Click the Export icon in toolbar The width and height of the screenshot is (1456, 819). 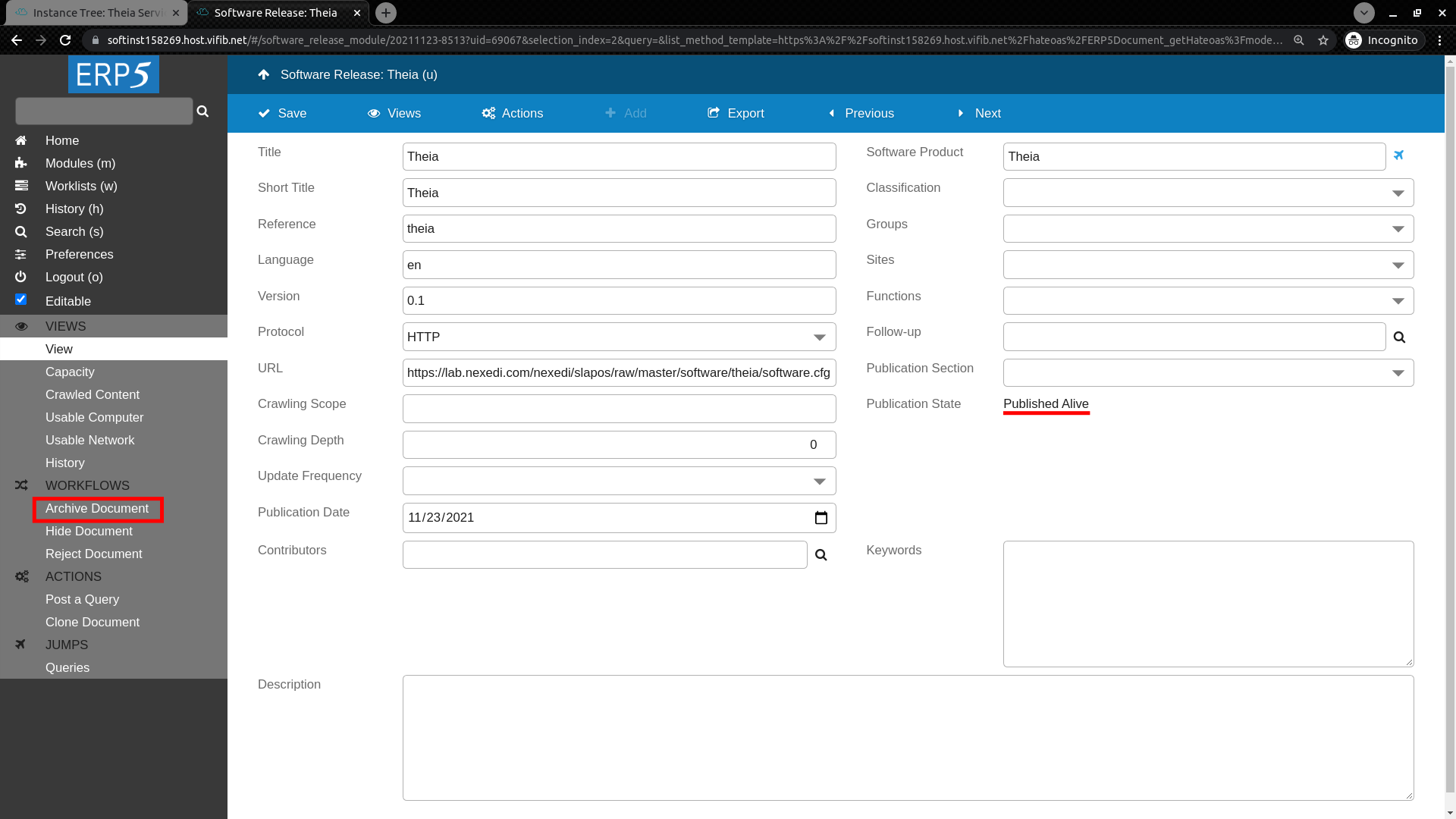point(713,113)
